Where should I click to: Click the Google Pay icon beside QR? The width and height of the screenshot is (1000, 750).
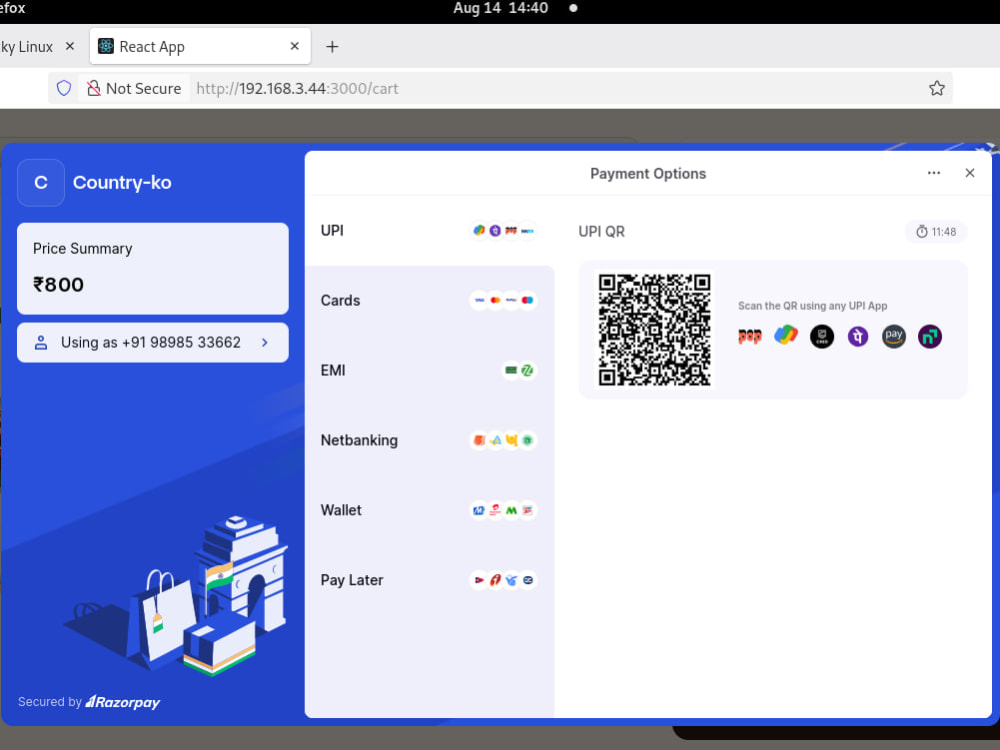tap(786, 335)
